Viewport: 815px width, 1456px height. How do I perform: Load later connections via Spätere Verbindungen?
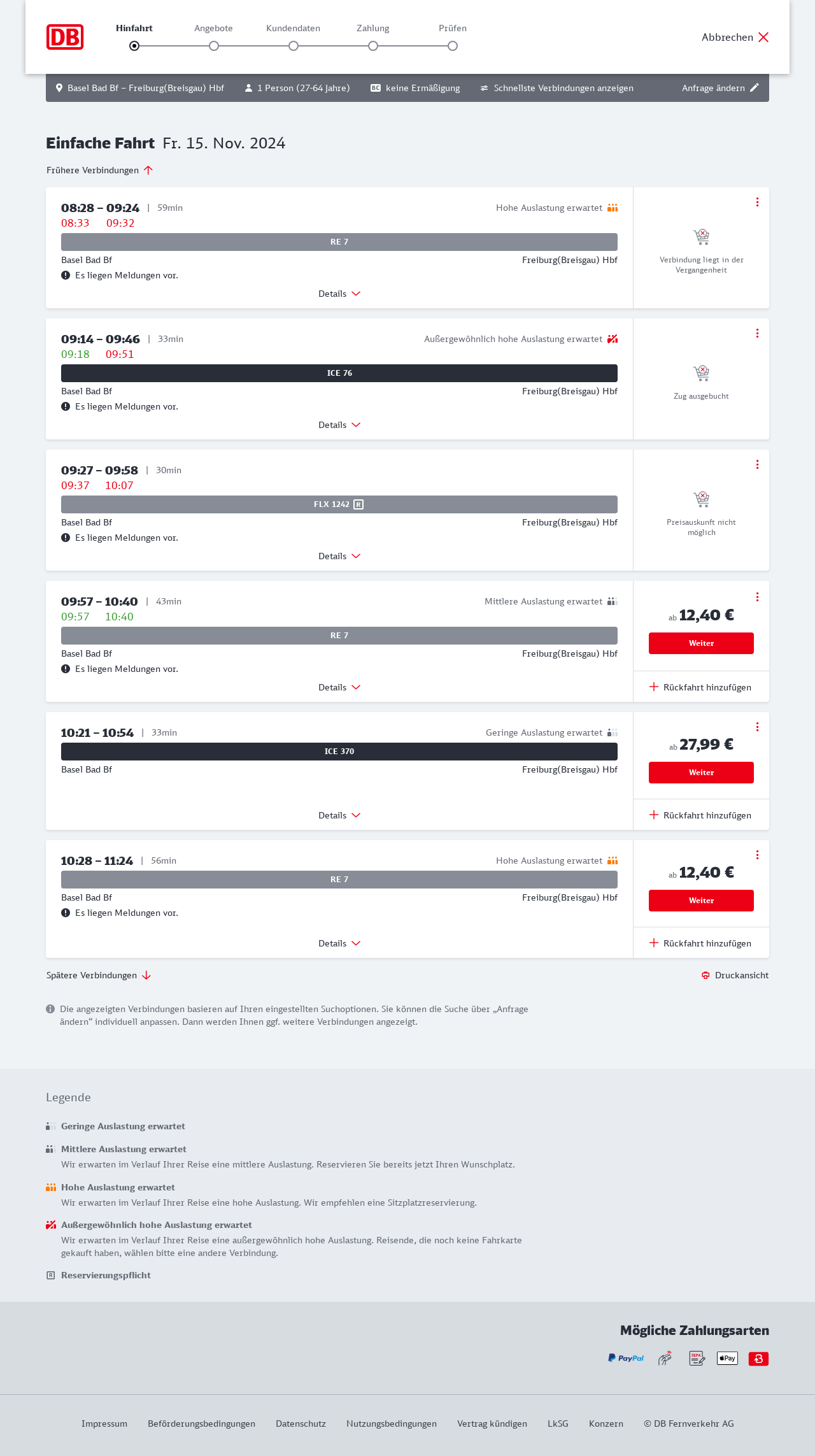(x=99, y=975)
